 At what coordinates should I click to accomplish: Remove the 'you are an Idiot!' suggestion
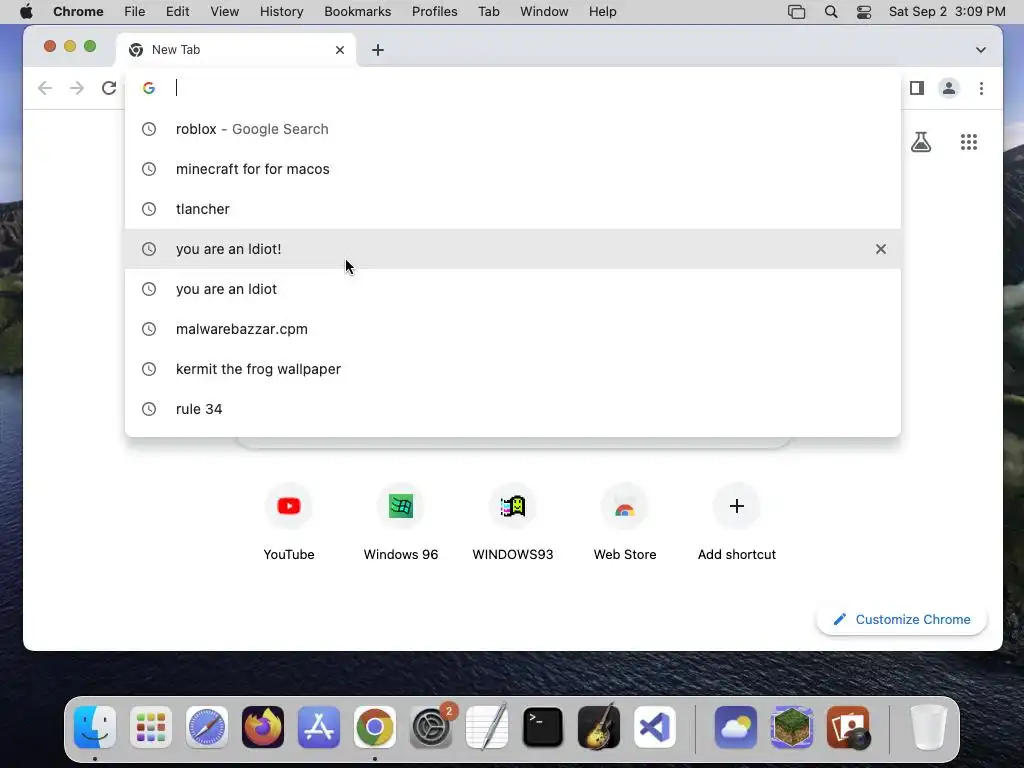(x=881, y=249)
